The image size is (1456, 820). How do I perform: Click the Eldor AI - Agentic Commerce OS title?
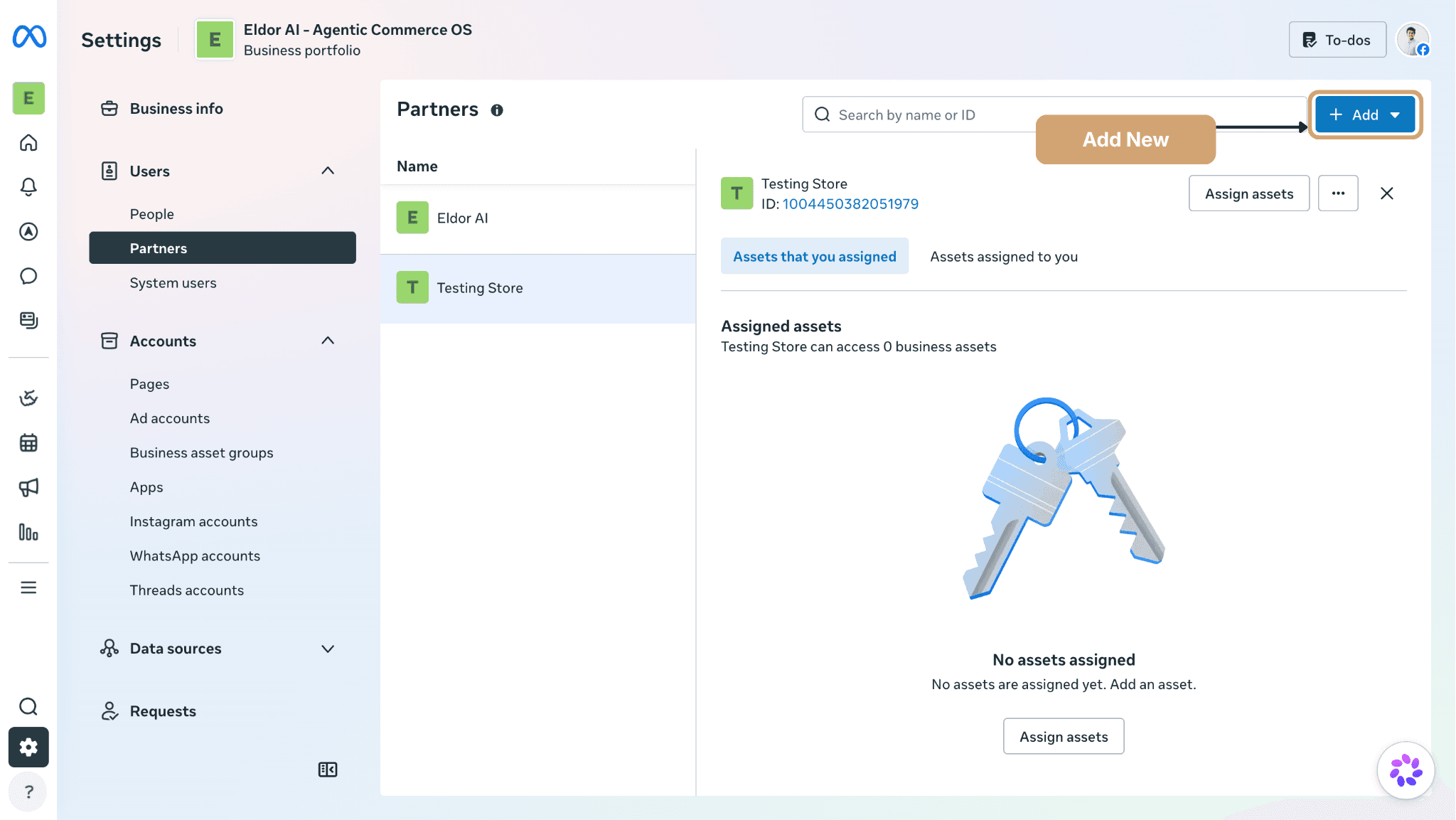click(358, 30)
